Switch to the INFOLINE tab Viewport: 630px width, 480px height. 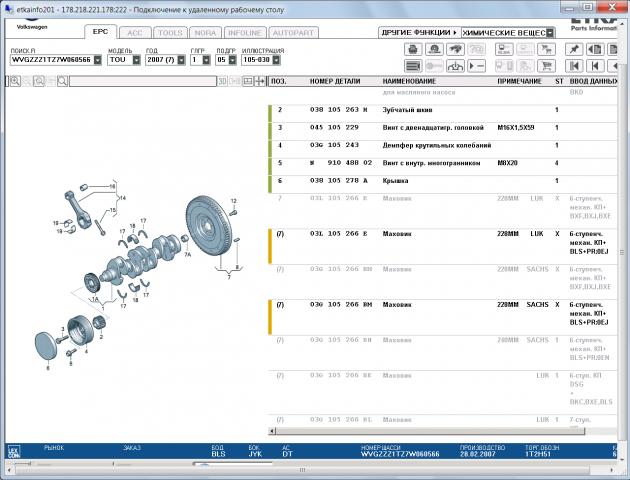point(245,33)
